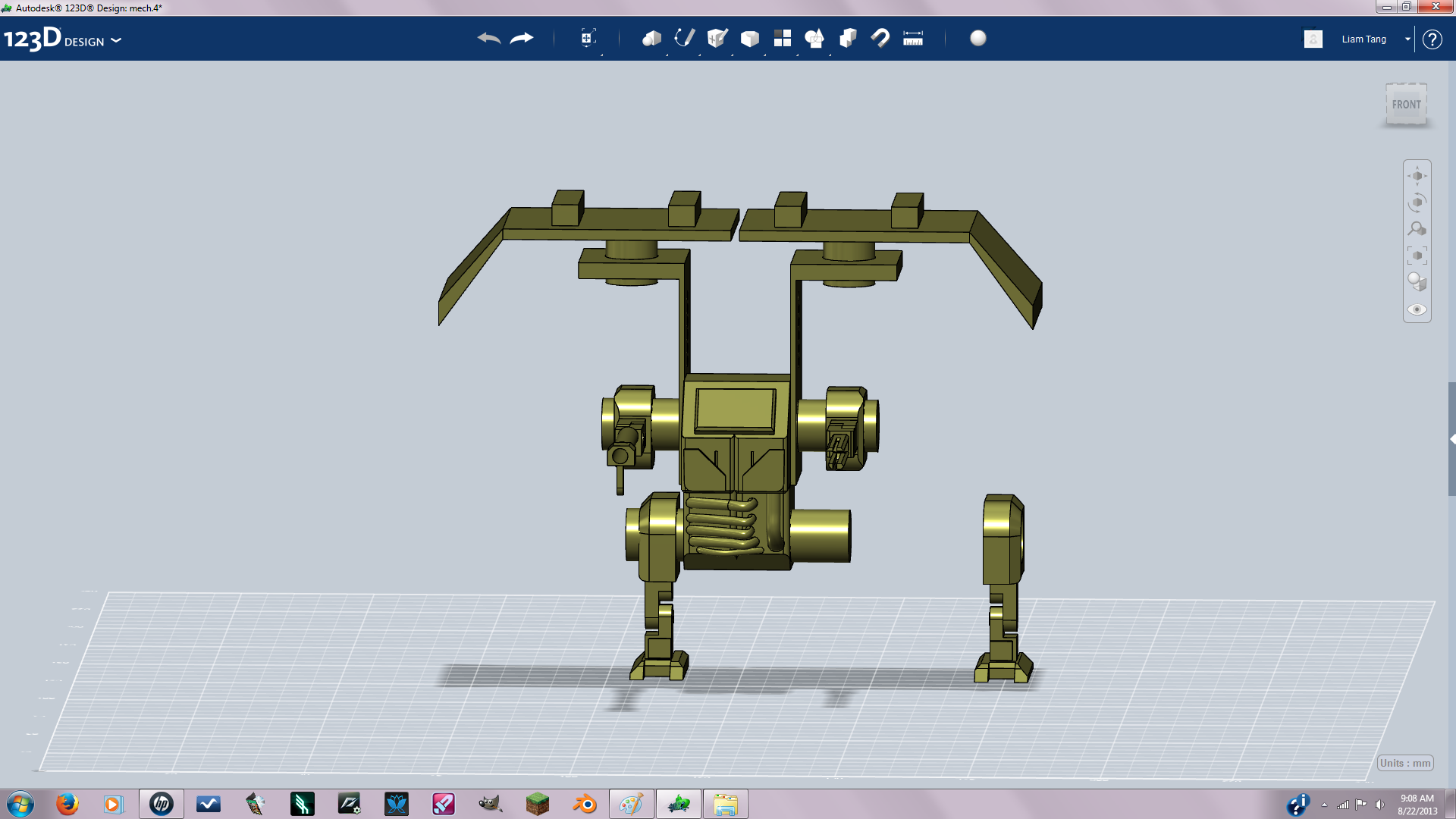The height and width of the screenshot is (819, 1456).
Task: Open the Primitives shapes menu
Action: [651, 38]
